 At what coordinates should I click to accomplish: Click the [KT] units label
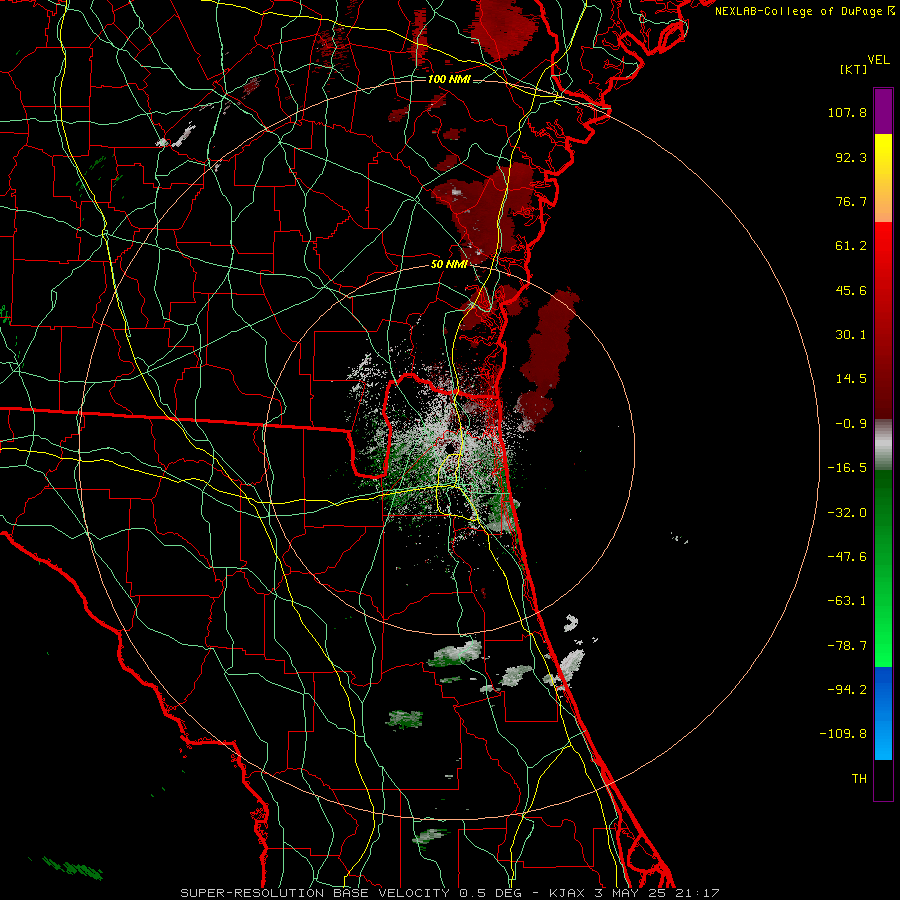854,69
